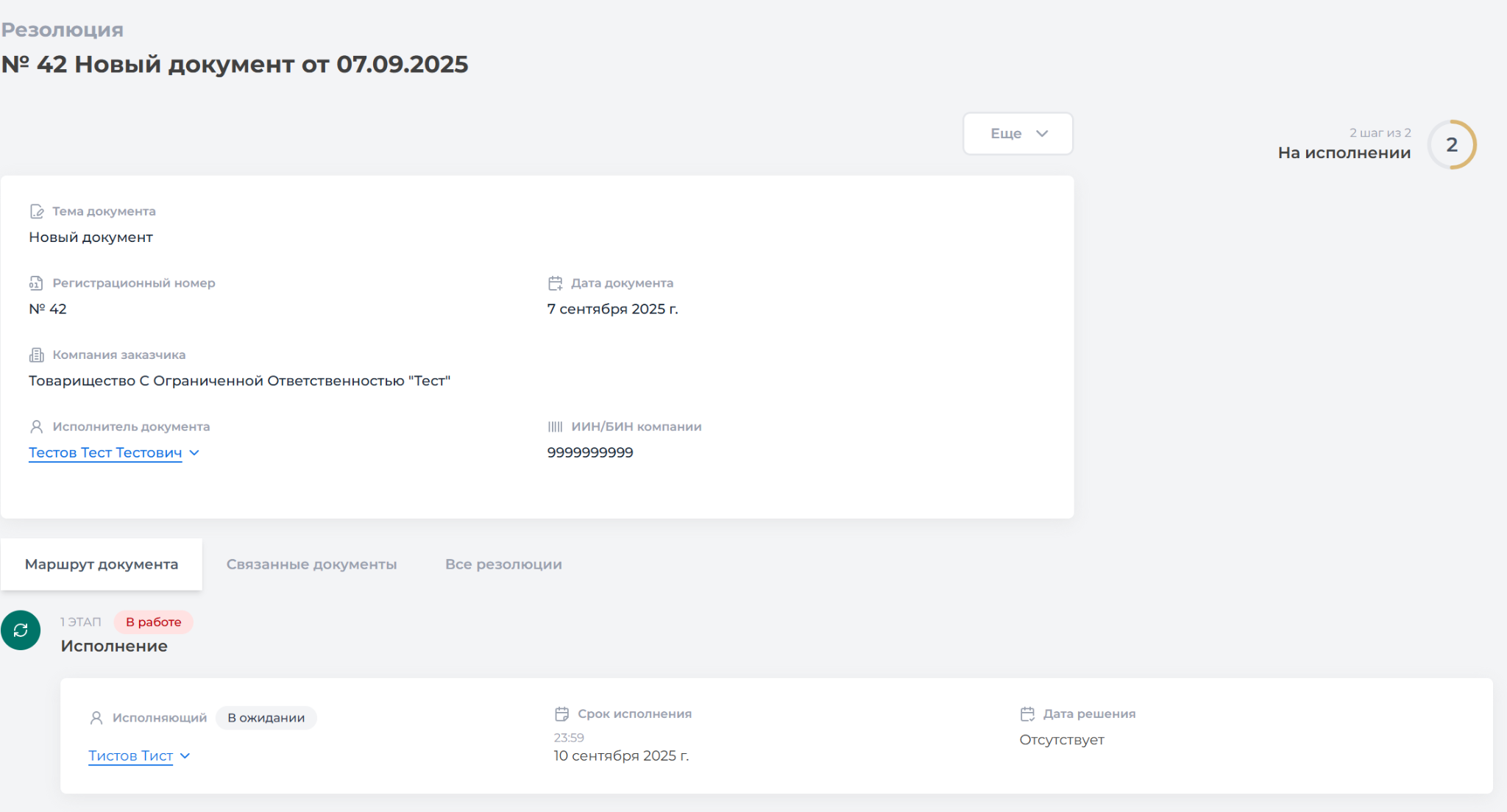Click the performer person icon
Image resolution: width=1507 pixels, height=812 pixels.
[96, 718]
